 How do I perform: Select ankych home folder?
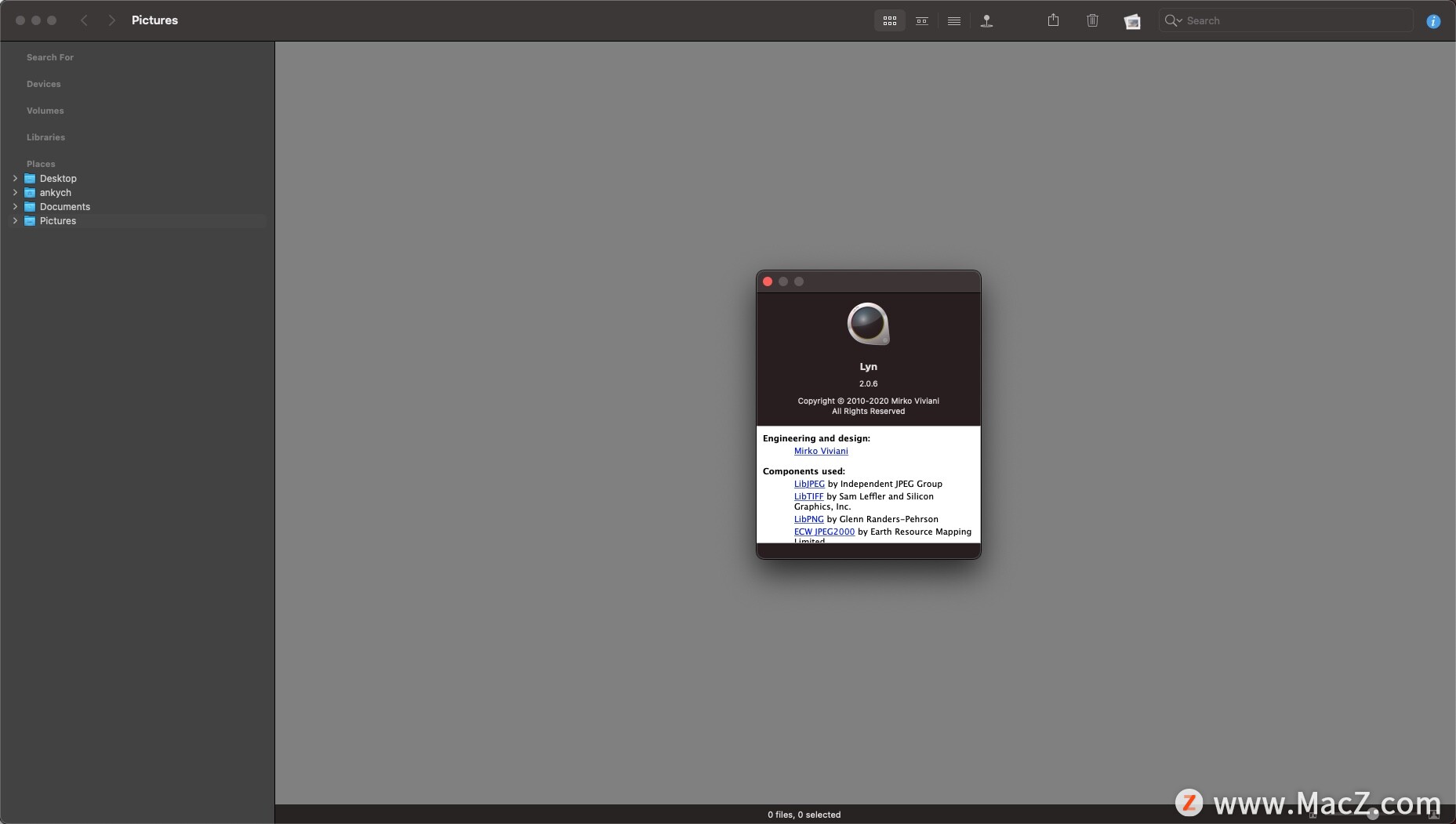[55, 193]
